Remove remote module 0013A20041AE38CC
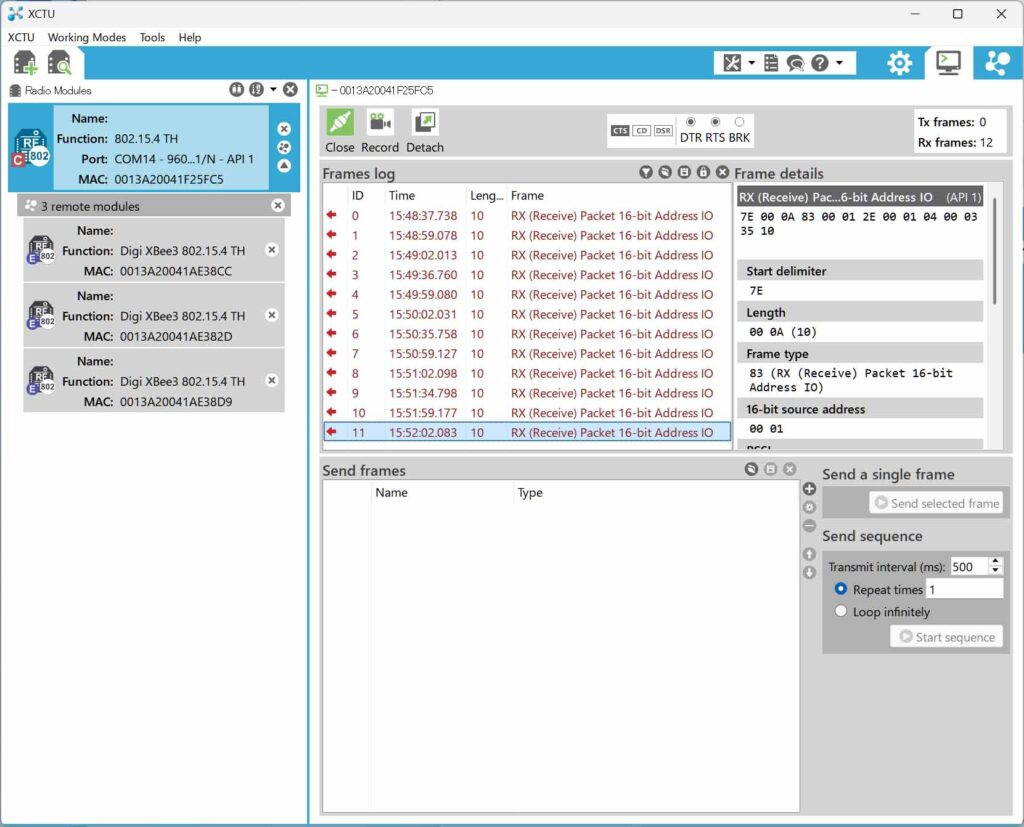Image resolution: width=1024 pixels, height=827 pixels. 272,250
